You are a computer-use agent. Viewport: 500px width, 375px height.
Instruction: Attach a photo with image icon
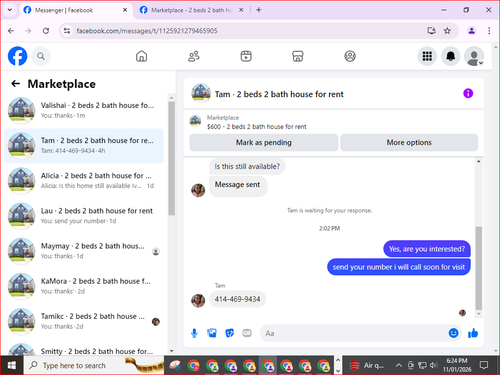coord(212,333)
